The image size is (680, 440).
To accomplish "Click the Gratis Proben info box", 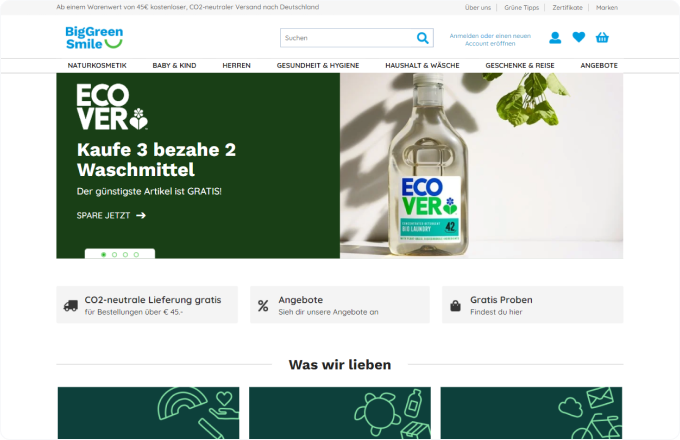I will point(533,305).
